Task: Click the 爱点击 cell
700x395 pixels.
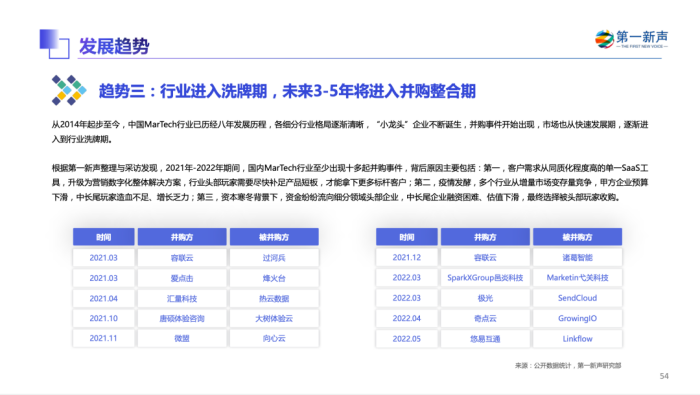Action: pos(182,278)
